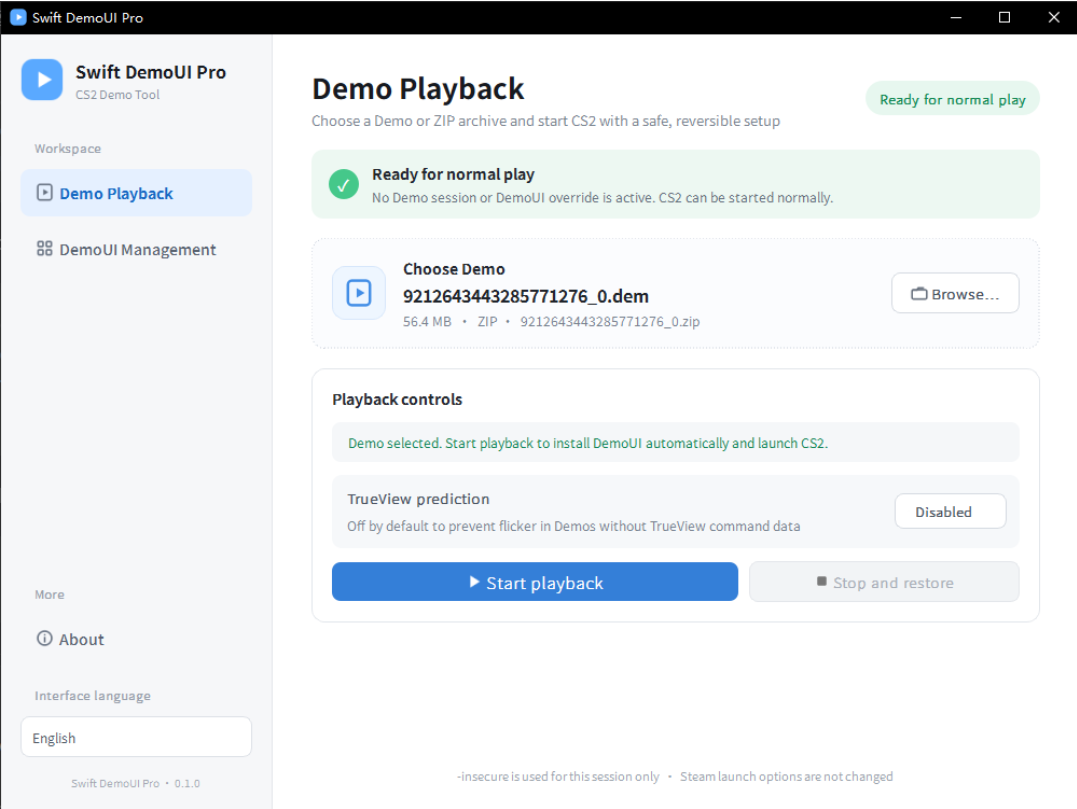Minimize the Swift DemoUI Pro window
This screenshot has width=1077, height=809.
(955, 17)
